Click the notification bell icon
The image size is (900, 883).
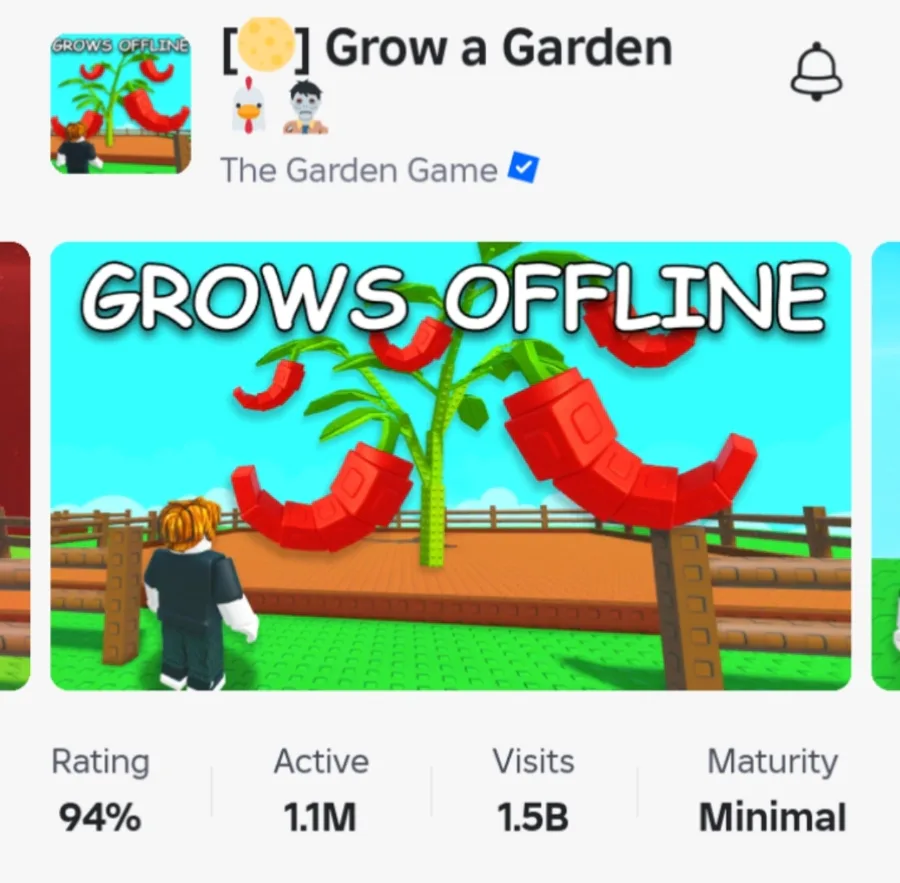pyautogui.click(x=816, y=71)
